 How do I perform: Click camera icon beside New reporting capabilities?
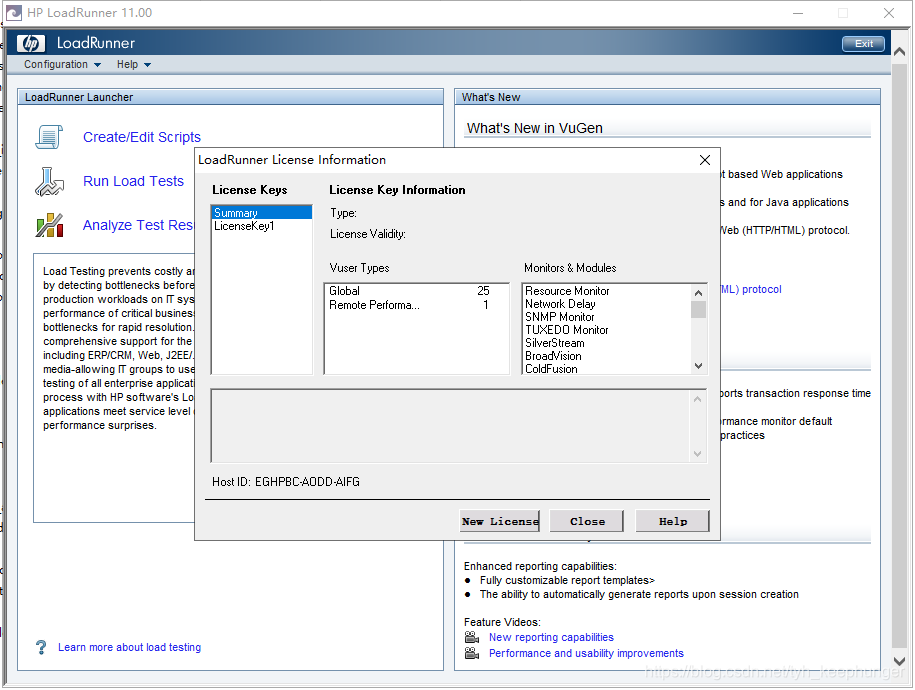(472, 637)
